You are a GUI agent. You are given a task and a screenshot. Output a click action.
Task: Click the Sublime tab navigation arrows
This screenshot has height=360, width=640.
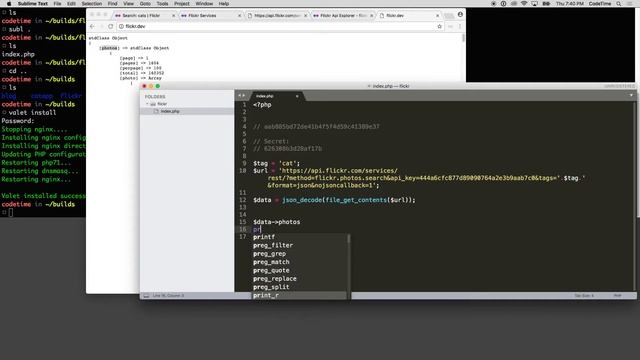[x=242, y=96]
